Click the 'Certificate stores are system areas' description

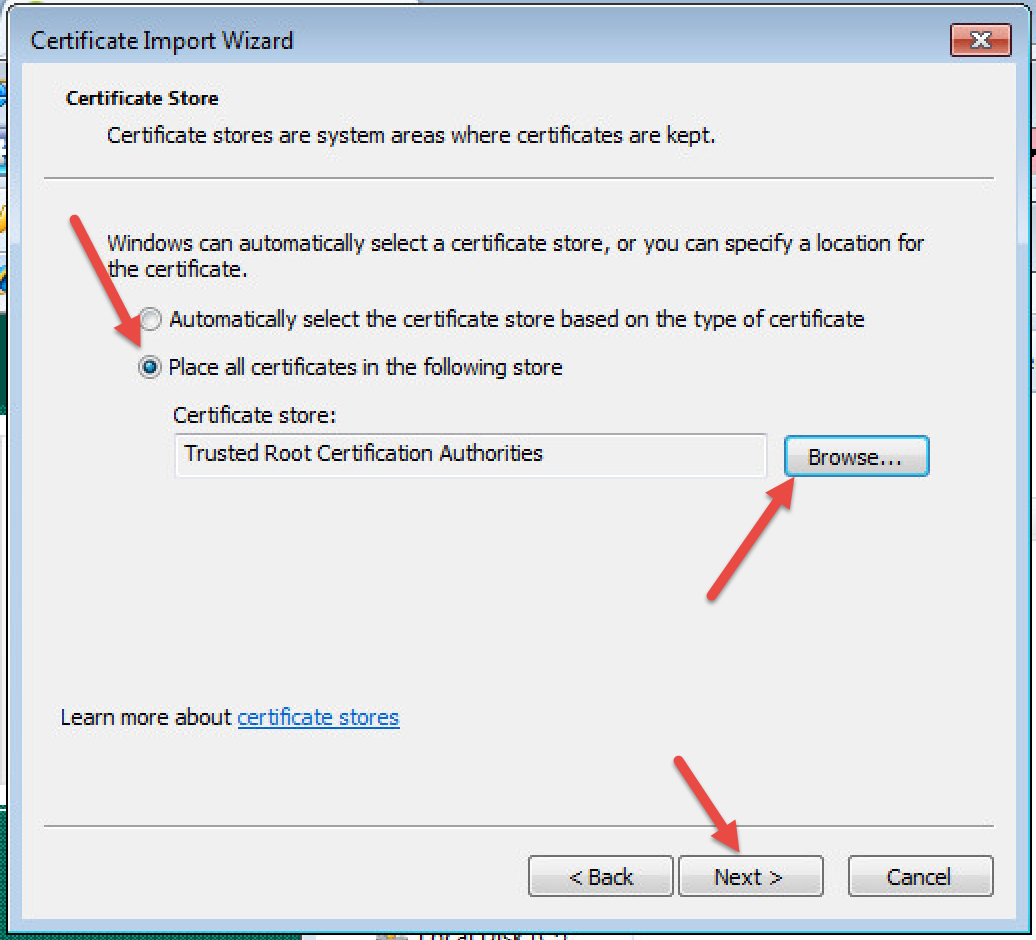pos(411,135)
